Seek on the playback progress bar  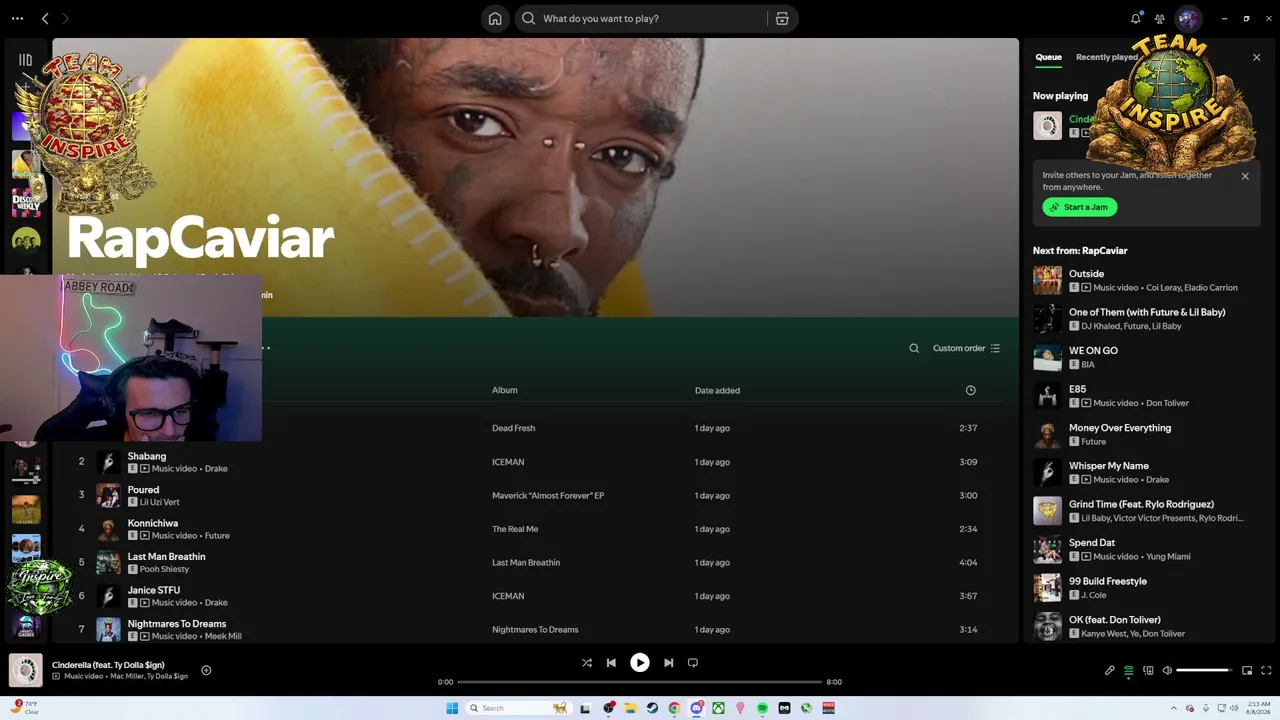click(x=640, y=682)
